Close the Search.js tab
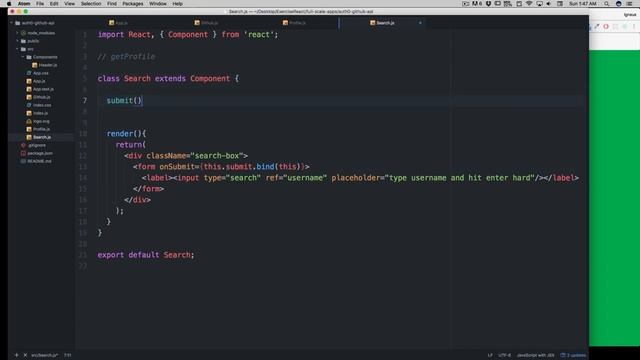640x360 pixels. click(420, 23)
